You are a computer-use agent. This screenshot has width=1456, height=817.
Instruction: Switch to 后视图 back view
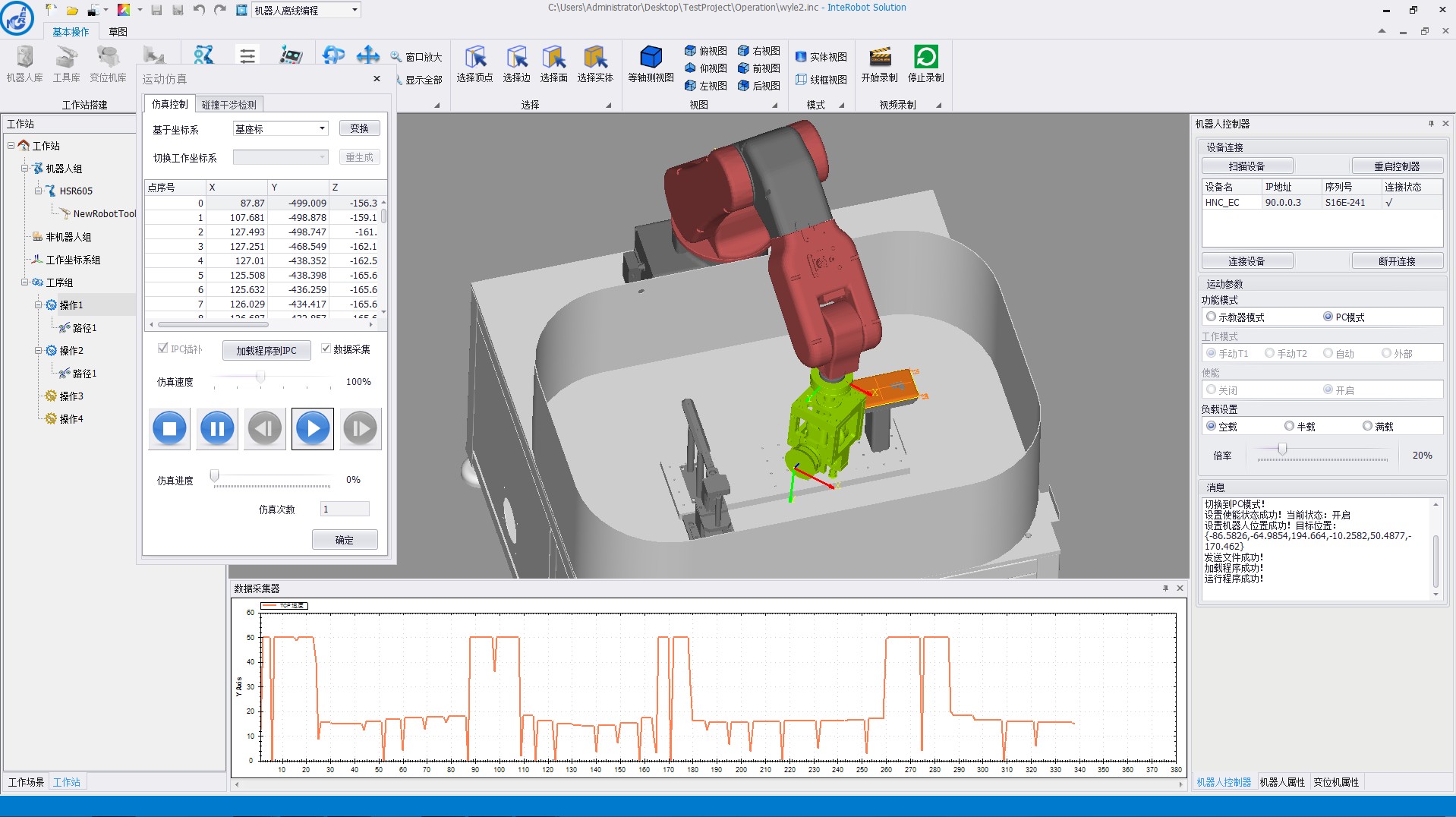tap(758, 86)
